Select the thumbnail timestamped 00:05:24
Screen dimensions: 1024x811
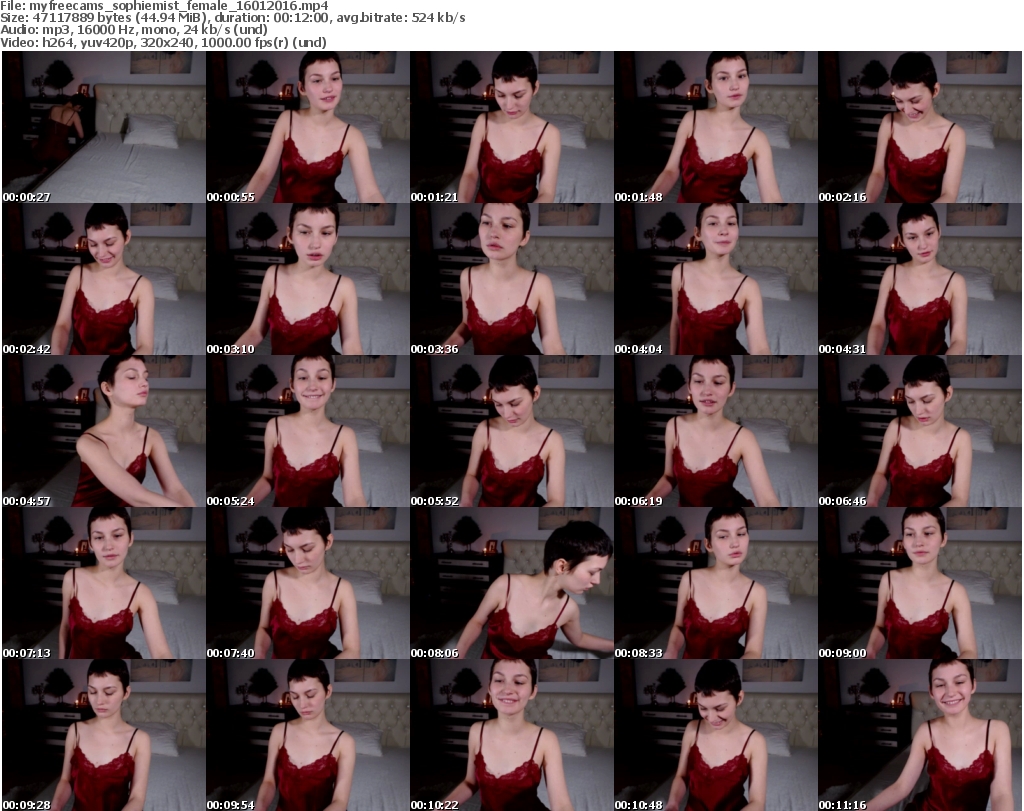(x=308, y=432)
